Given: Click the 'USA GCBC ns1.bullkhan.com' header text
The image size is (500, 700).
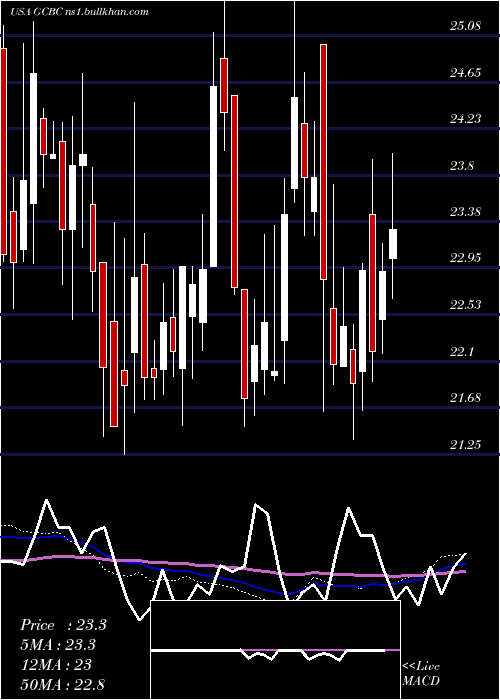Looking at the screenshot, I should (x=79, y=12).
